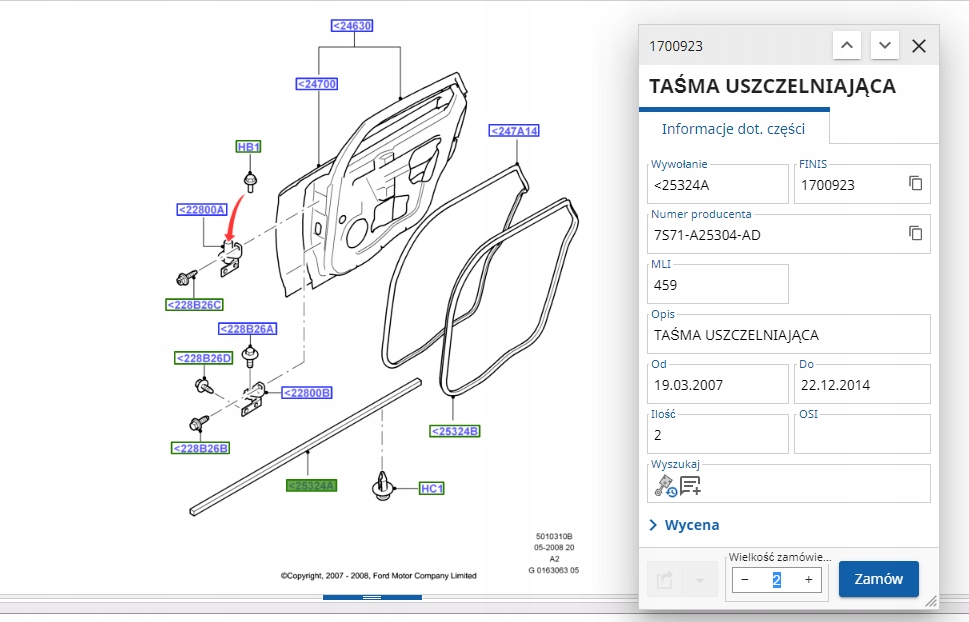Copy the FINIS number 1700923
The image size is (969, 622).
pos(915,183)
